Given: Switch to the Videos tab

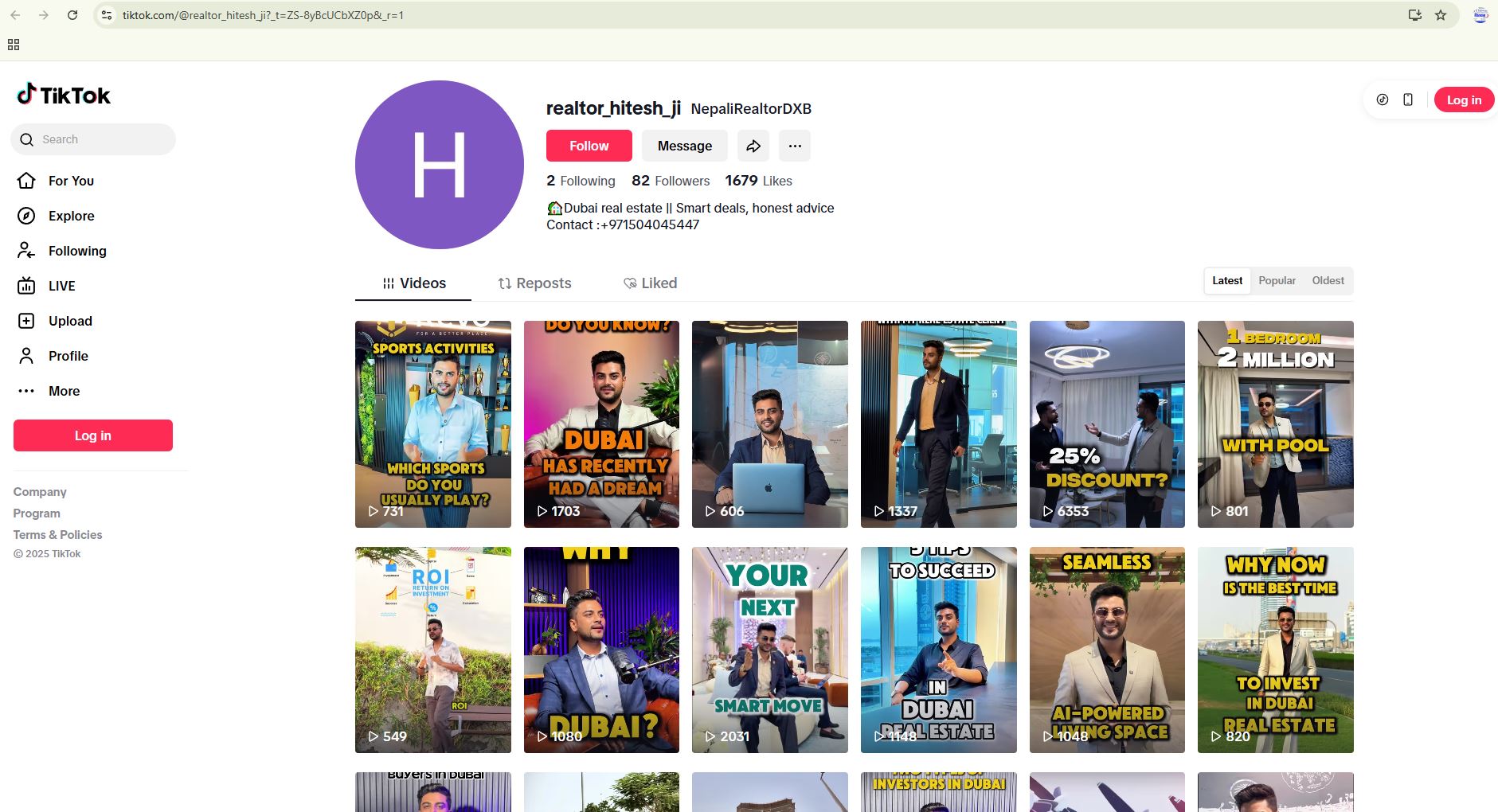Looking at the screenshot, I should (413, 283).
